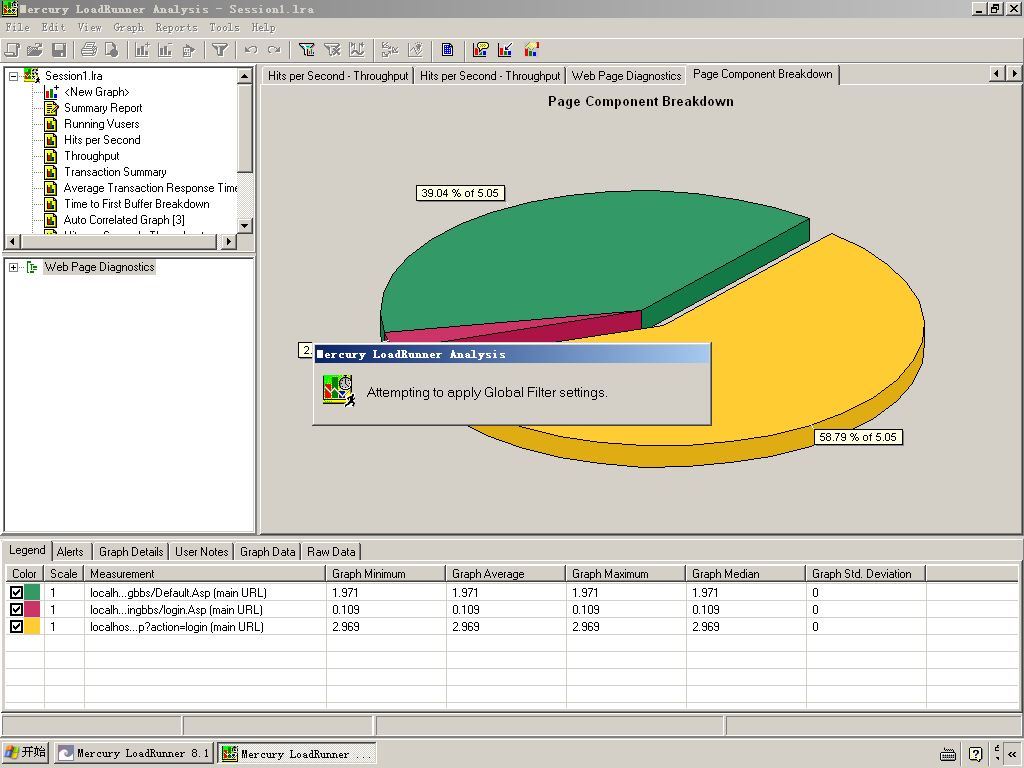The width and height of the screenshot is (1024, 768).
Task: Click the New Session toolbar icon
Action: tap(12, 50)
